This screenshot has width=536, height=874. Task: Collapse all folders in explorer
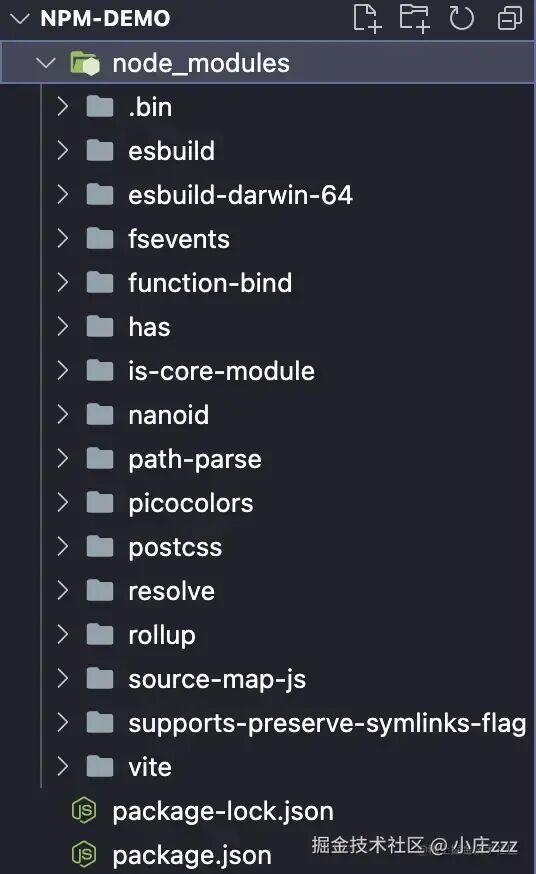[x=509, y=18]
